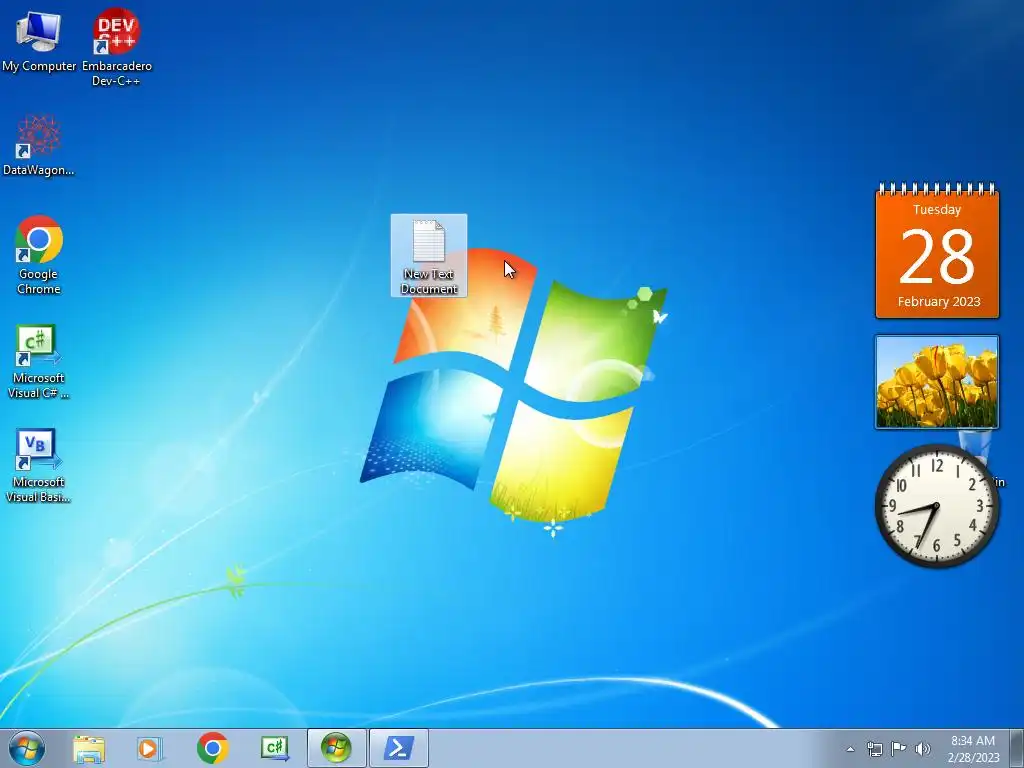Viewport: 1024px width, 768px height.
Task: Click the Tuesday label on calendar gadget
Action: tap(936, 210)
